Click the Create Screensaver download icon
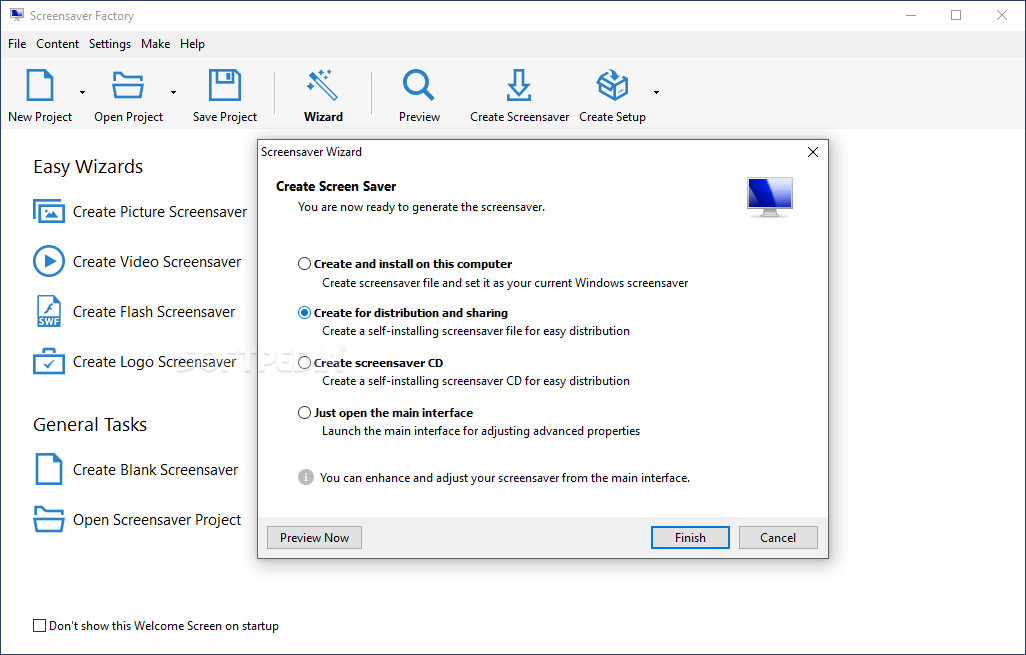Image resolution: width=1026 pixels, height=655 pixels. point(519,85)
